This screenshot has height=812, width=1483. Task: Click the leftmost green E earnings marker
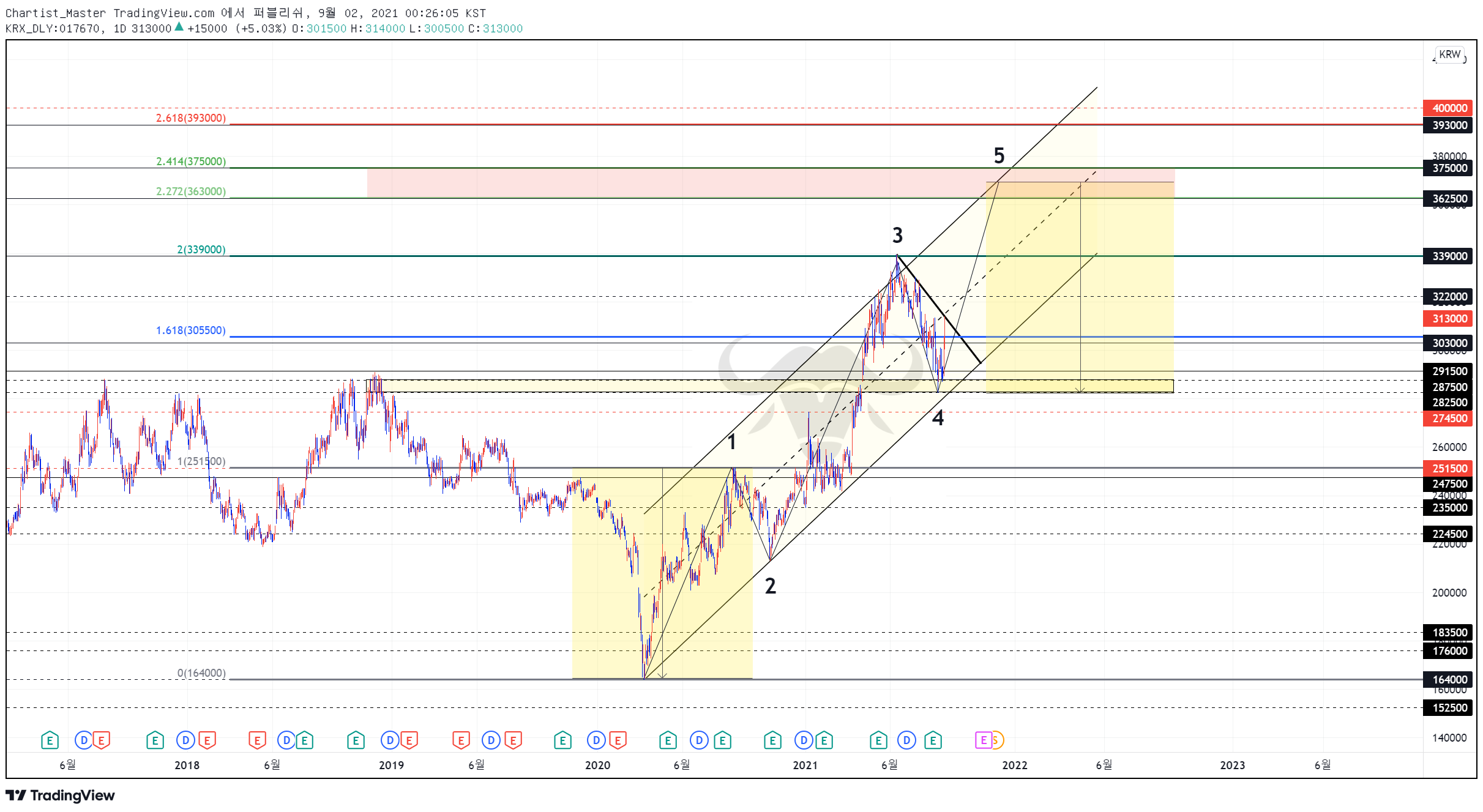coord(50,740)
